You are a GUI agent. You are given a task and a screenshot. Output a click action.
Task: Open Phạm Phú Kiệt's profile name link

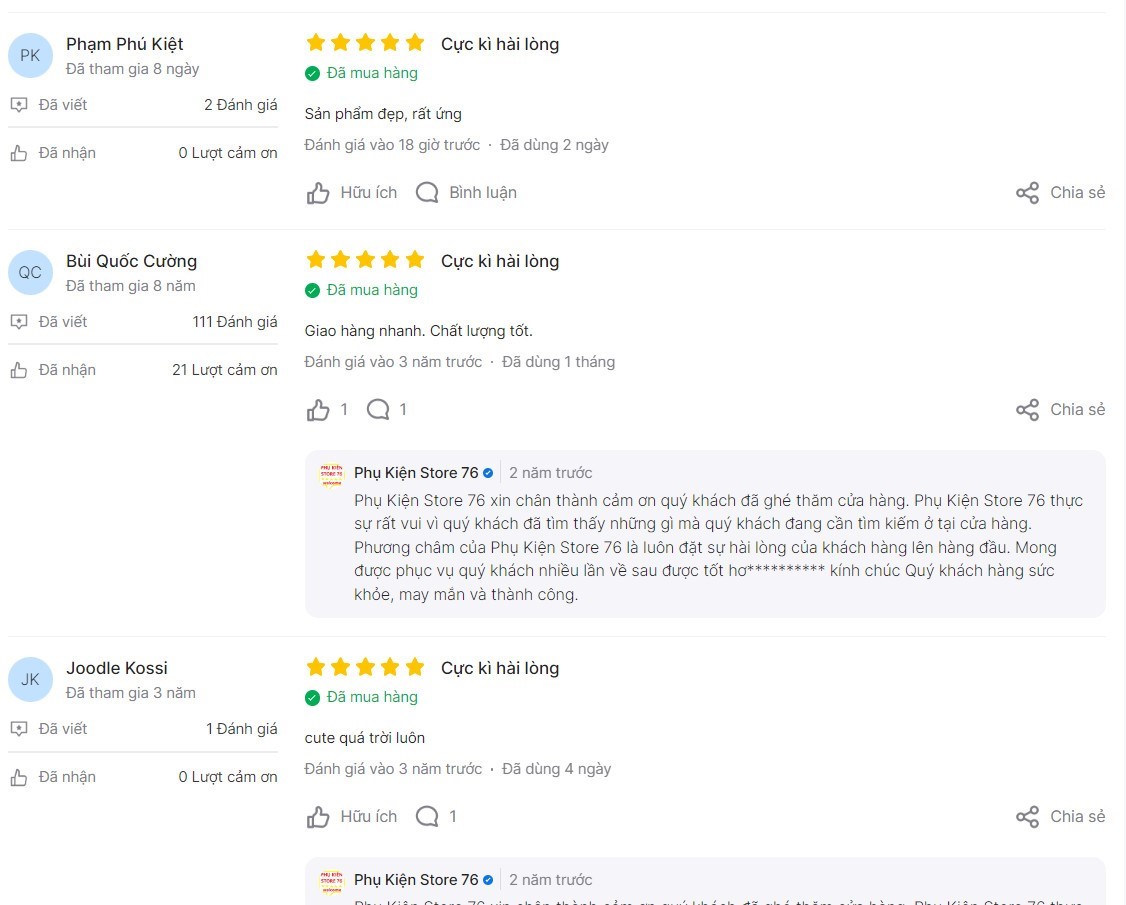coord(125,44)
